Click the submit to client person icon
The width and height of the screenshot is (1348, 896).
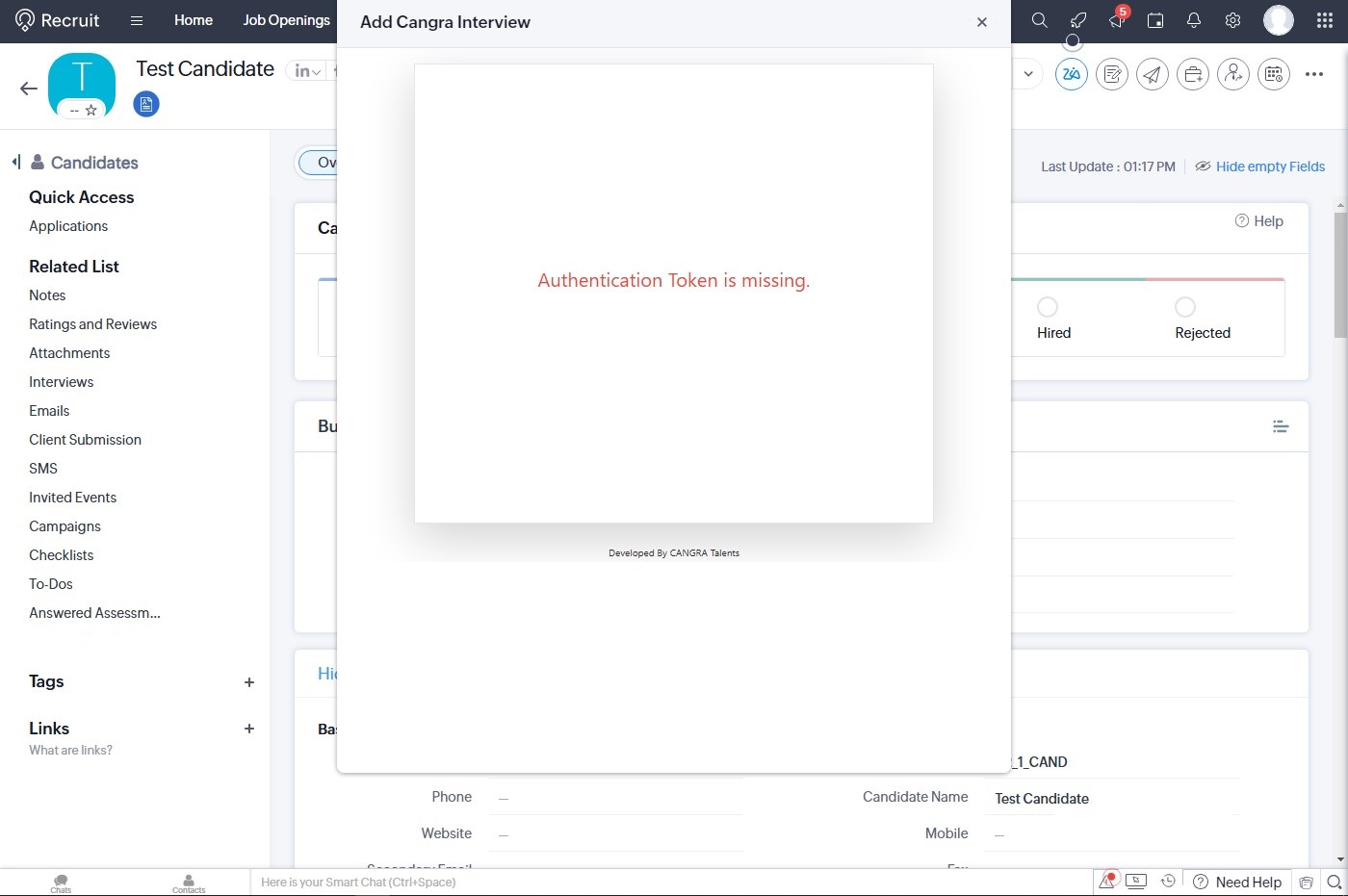pos(1233,74)
